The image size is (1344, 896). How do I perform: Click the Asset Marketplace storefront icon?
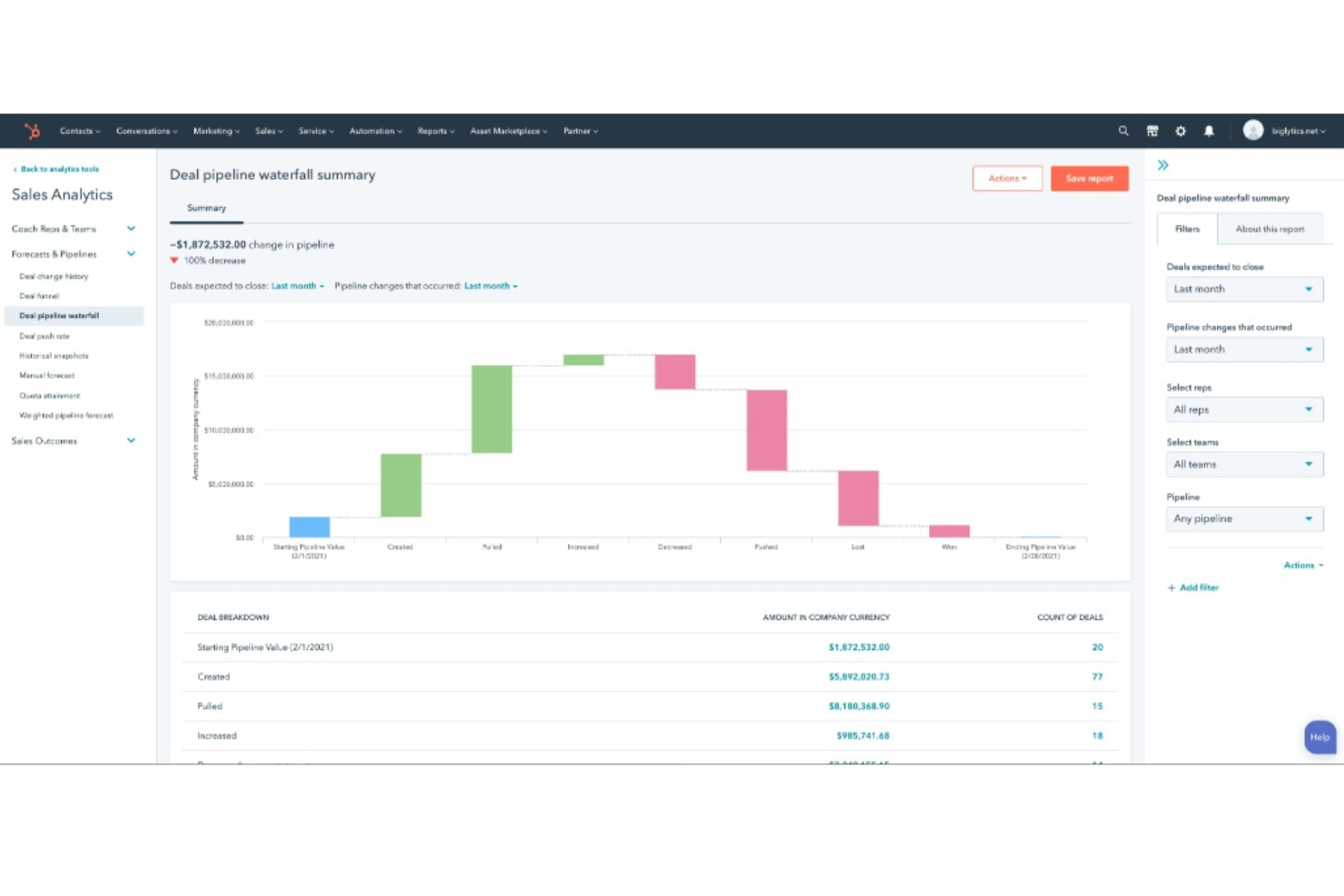tap(1151, 131)
